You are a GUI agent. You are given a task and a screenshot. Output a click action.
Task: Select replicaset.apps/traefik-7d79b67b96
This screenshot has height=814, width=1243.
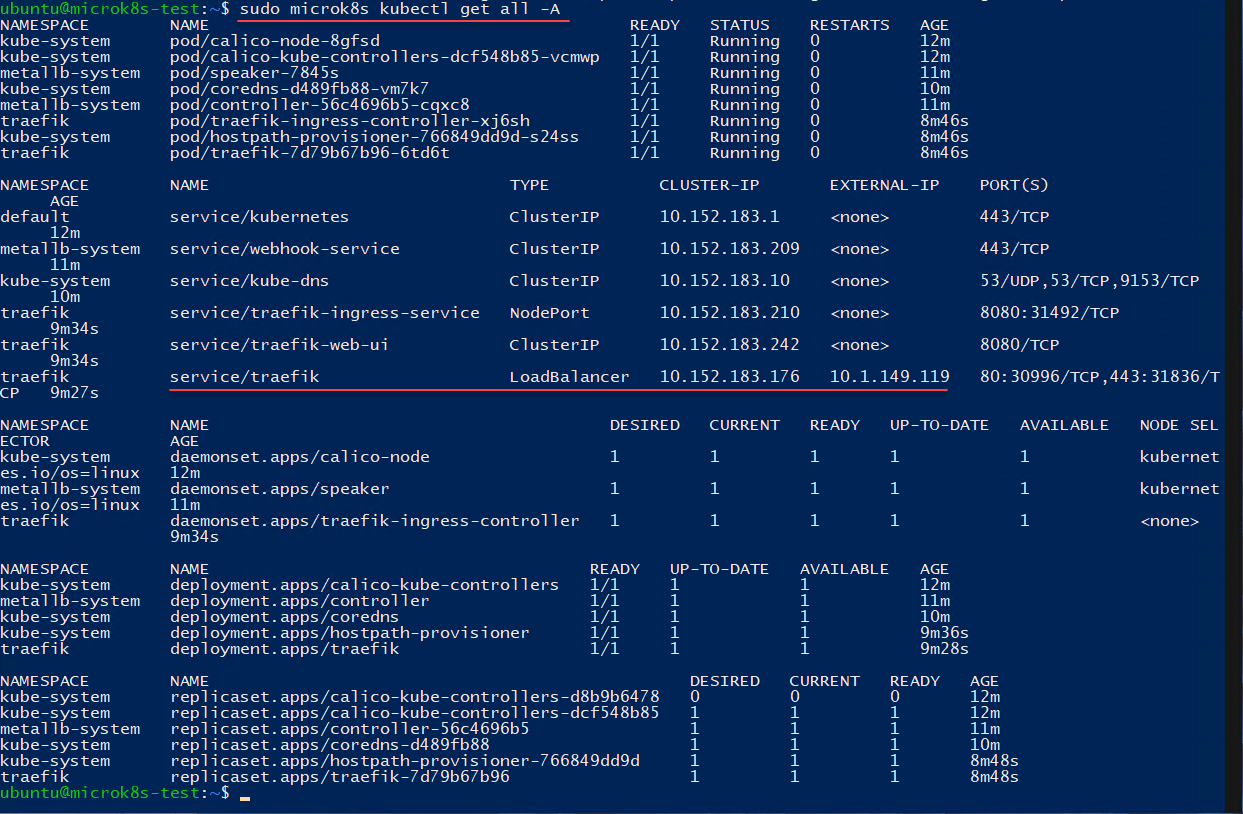(340, 777)
